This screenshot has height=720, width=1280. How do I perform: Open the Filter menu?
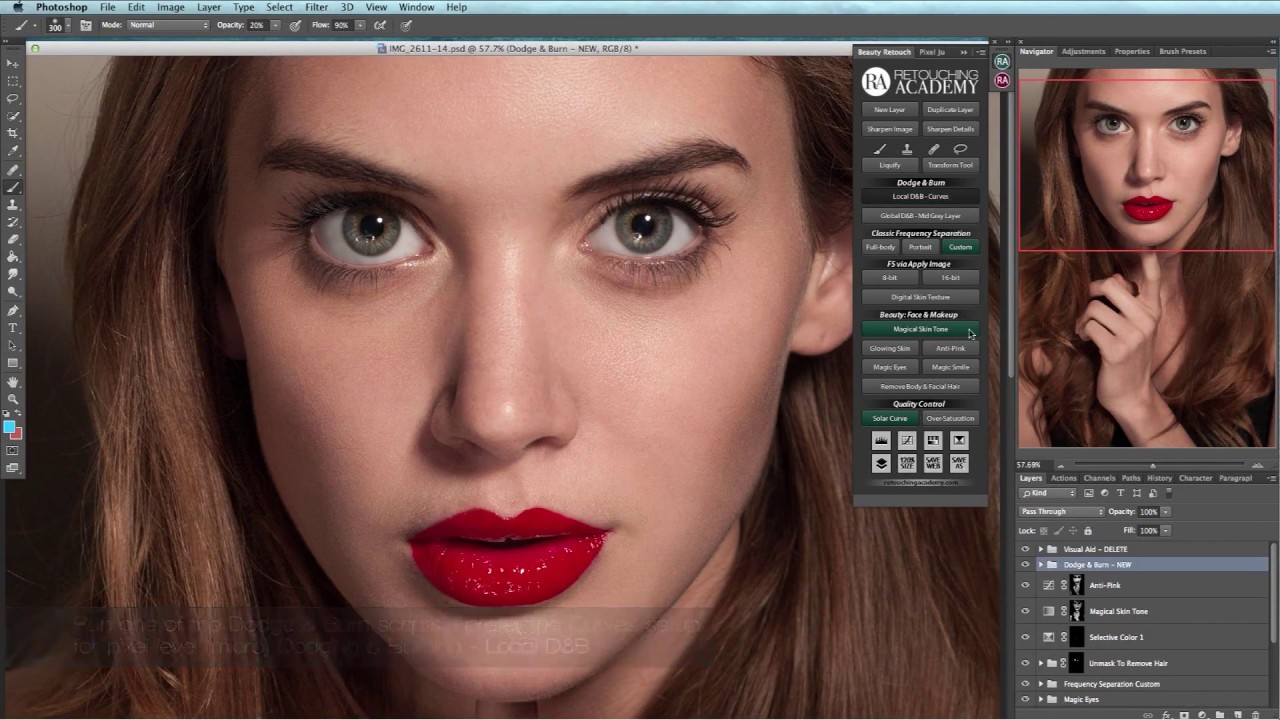(316, 7)
